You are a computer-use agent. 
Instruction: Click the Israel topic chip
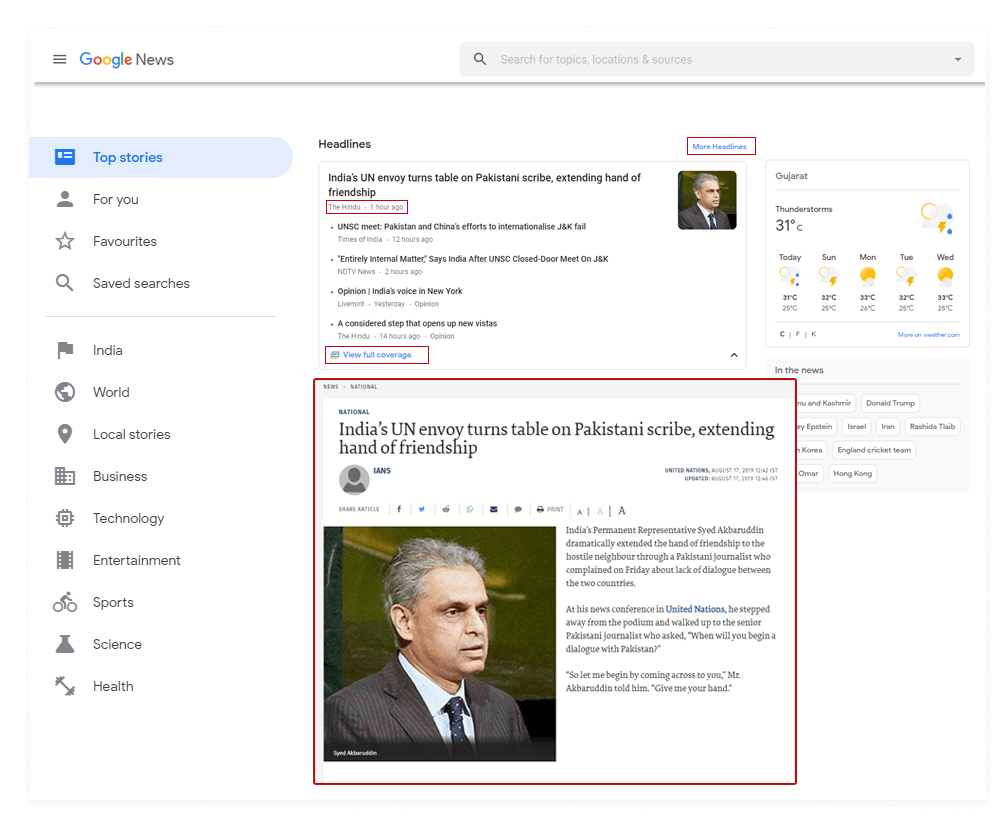coord(857,426)
